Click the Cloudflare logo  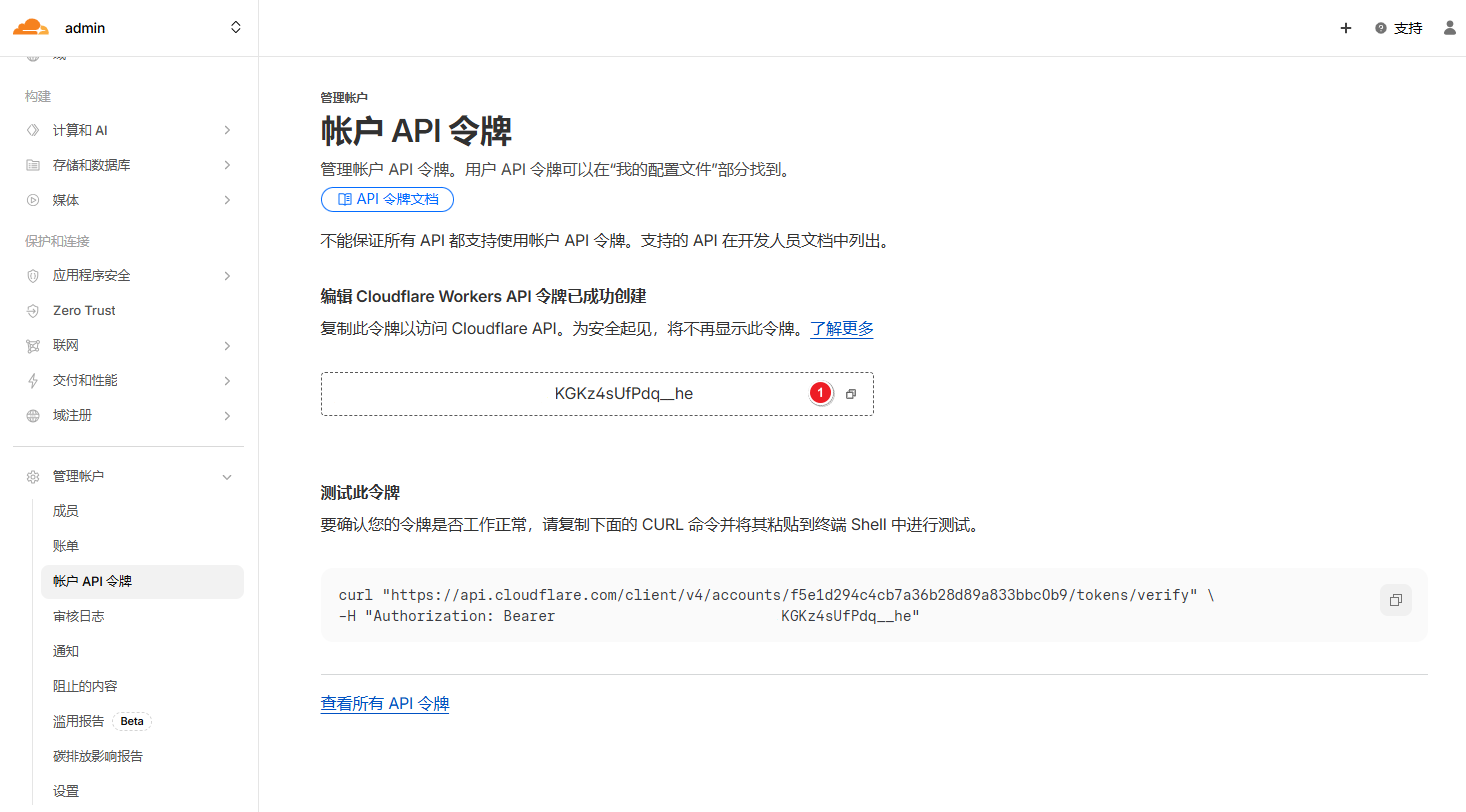(x=30, y=27)
